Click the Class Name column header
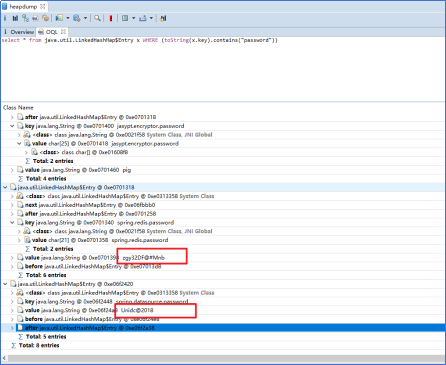 (x=18, y=108)
